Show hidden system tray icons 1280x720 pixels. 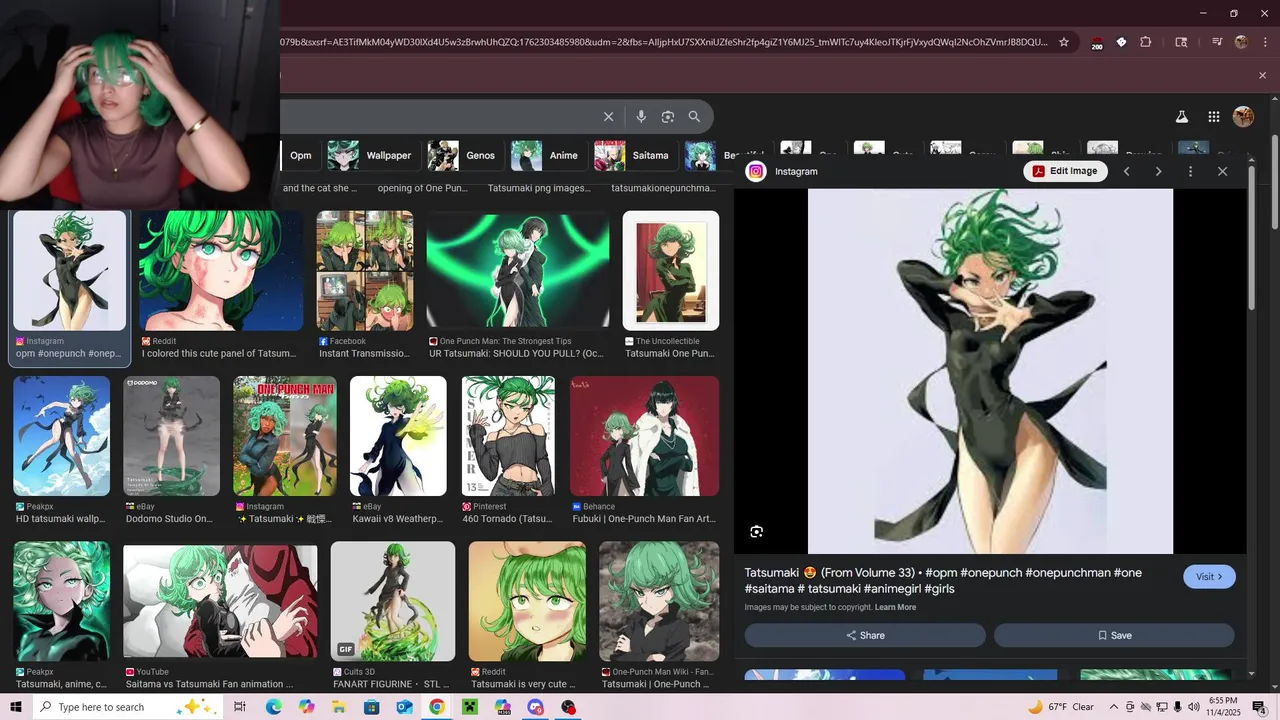coord(1113,707)
